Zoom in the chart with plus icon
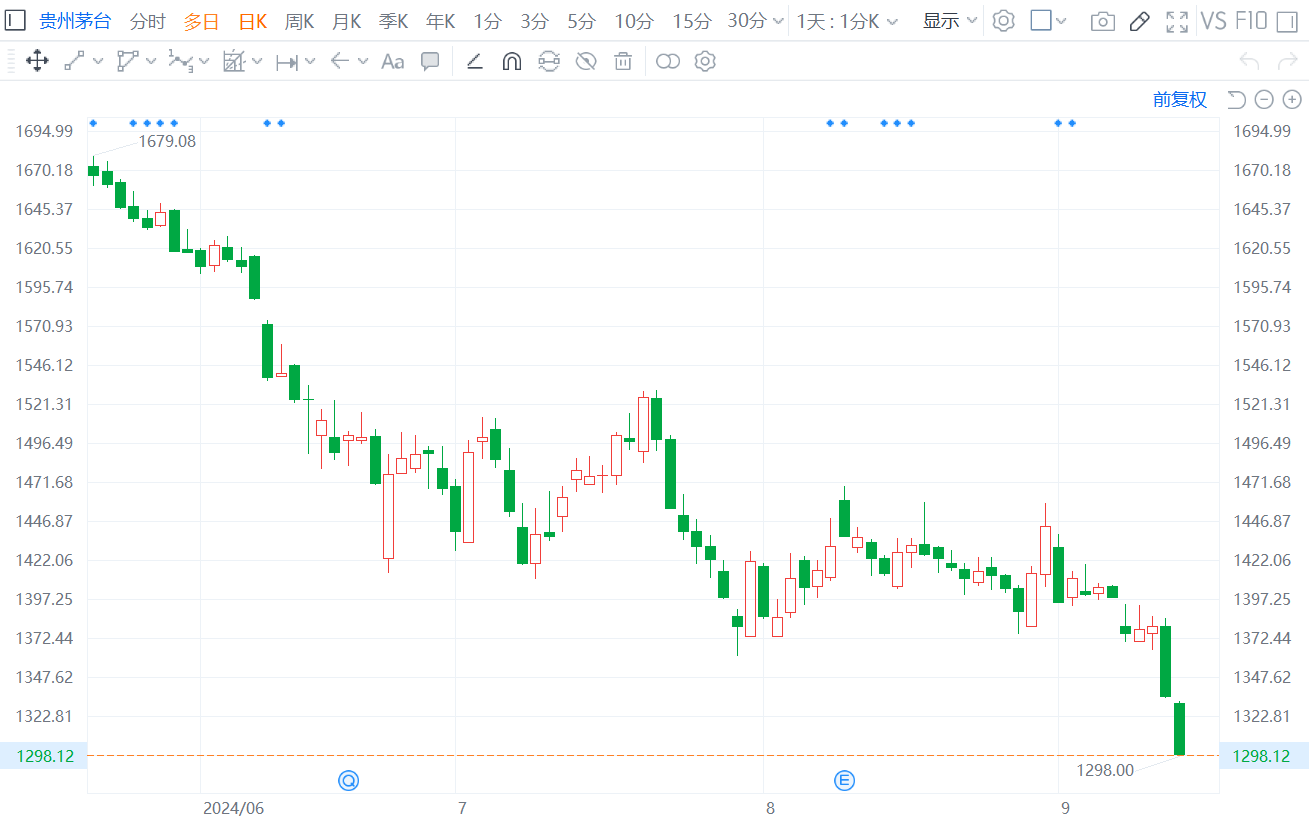Image resolution: width=1309 pixels, height=826 pixels. (1292, 99)
